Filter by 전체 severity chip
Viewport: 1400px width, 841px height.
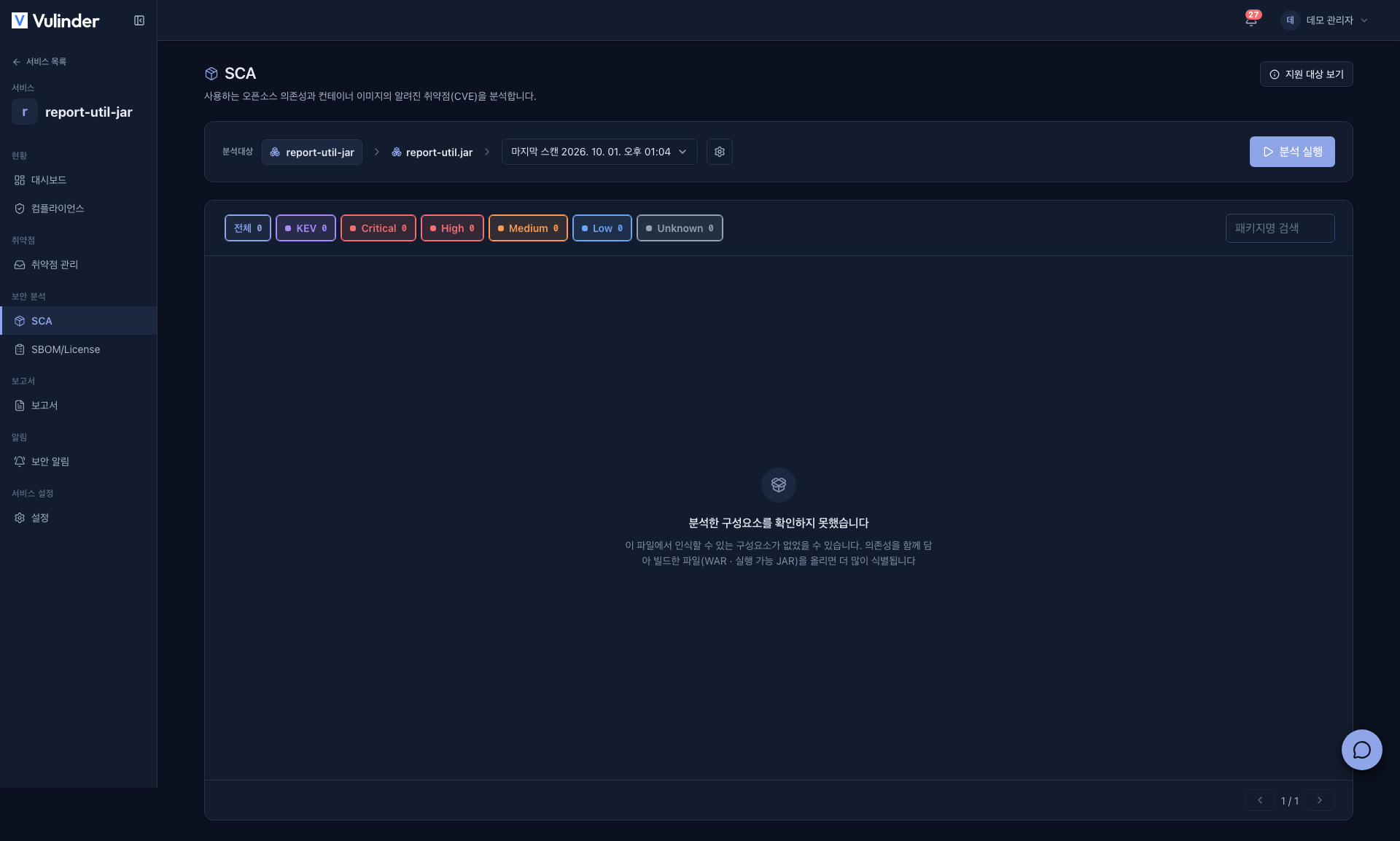pos(248,228)
